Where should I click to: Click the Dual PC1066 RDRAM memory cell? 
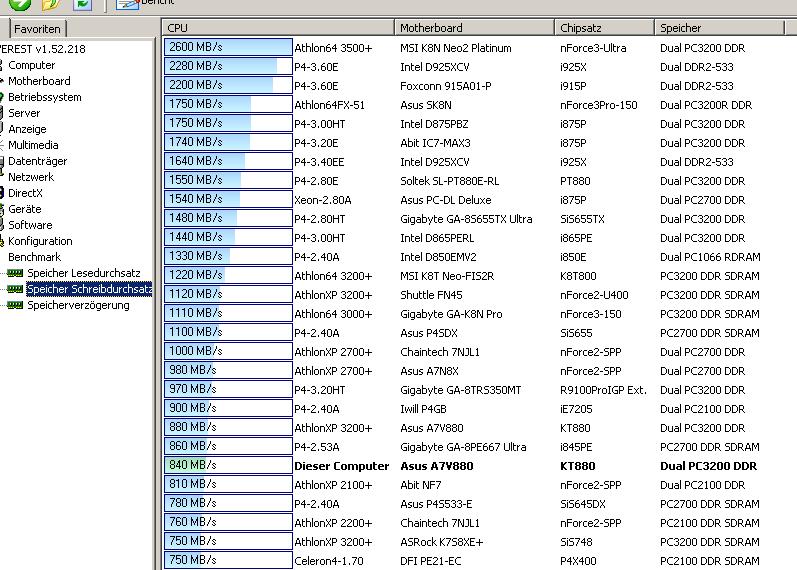pos(710,257)
